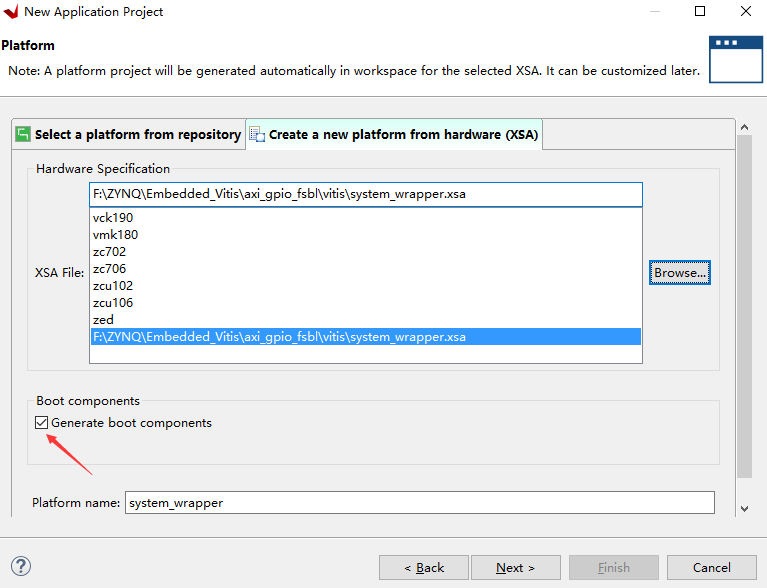Select vmk180 from the XSA list
This screenshot has width=767, height=588.
pos(366,235)
